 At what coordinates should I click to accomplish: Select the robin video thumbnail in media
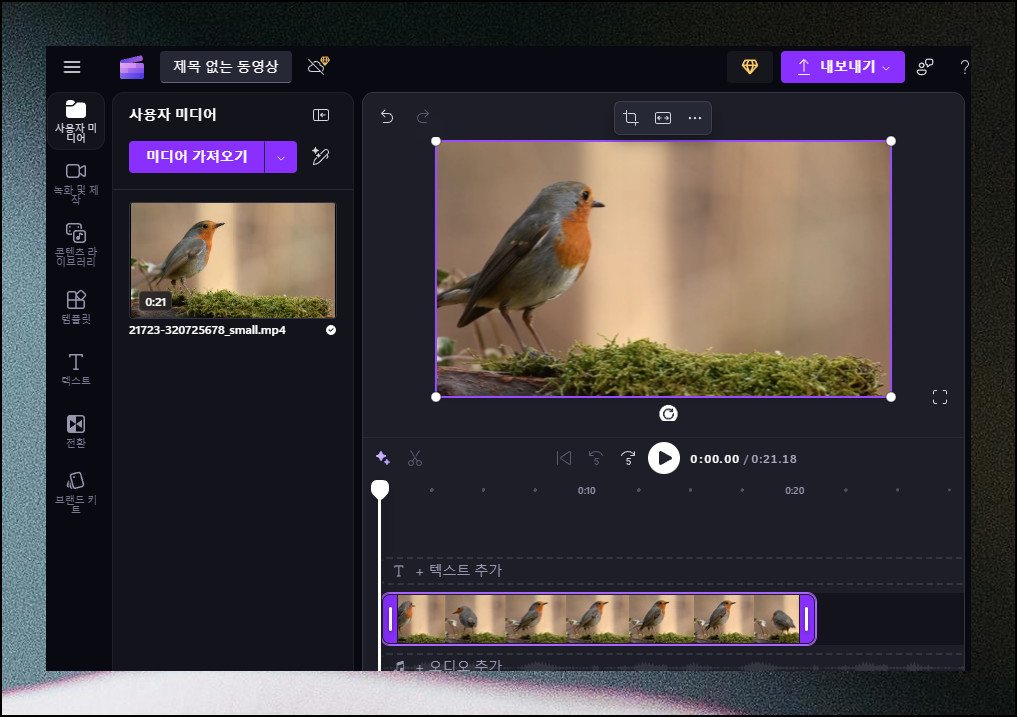[x=233, y=260]
